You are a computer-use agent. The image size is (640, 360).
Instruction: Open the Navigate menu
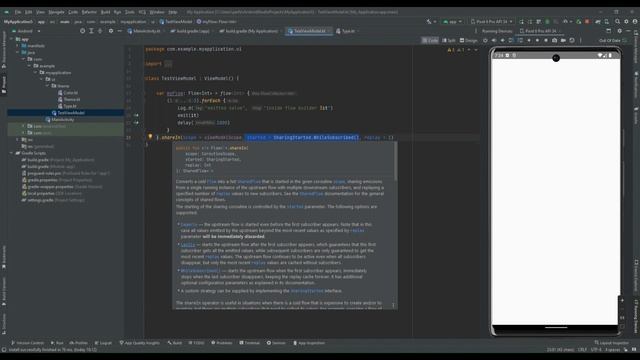coord(56,12)
